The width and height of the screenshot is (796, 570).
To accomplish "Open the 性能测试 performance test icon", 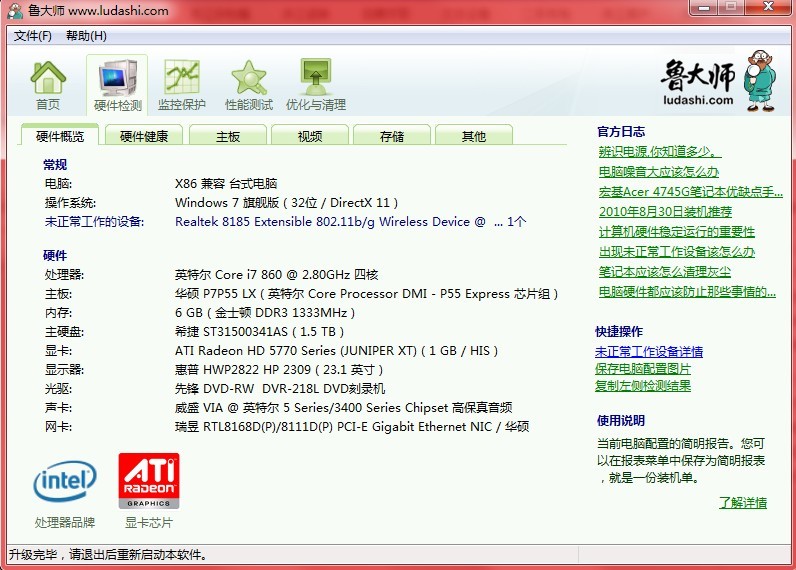I will coord(249,85).
